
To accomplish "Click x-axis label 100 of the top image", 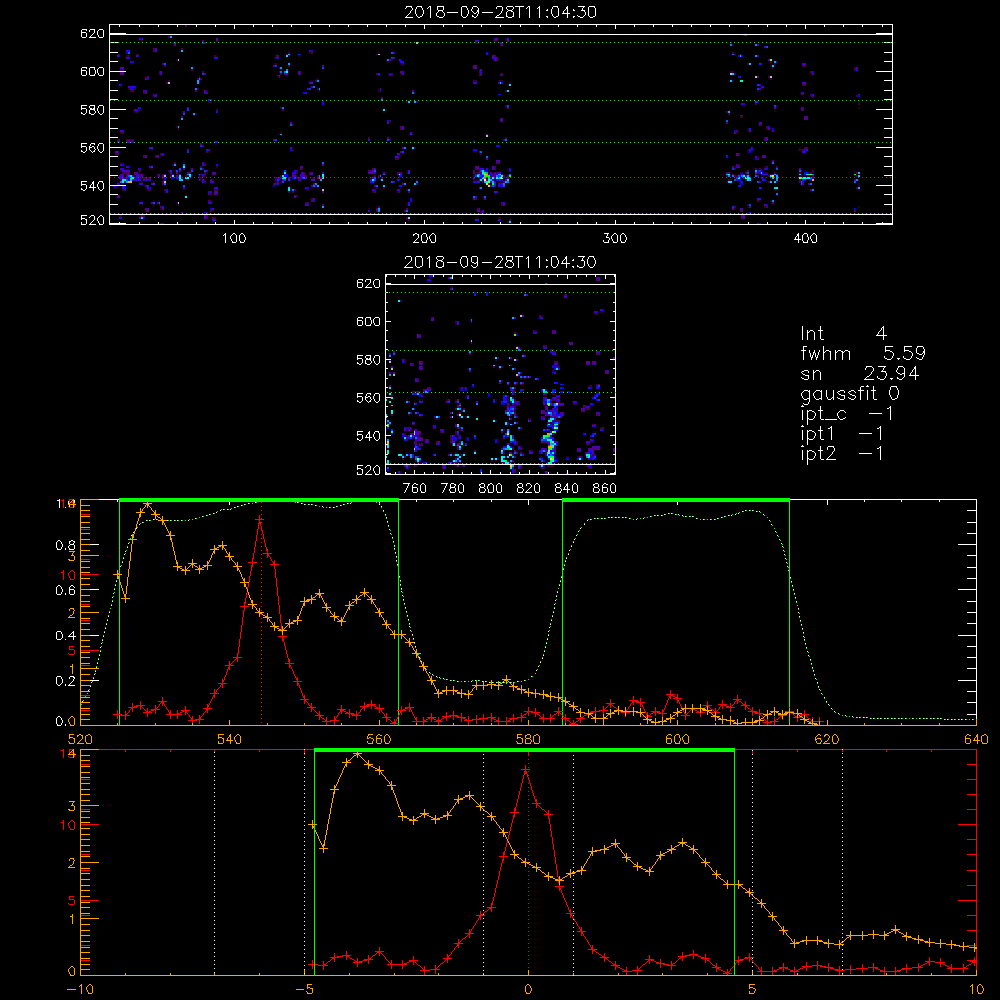I will click(234, 239).
